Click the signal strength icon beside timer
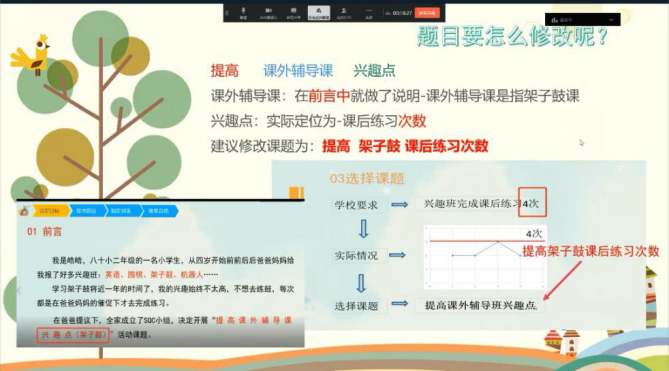 388,13
